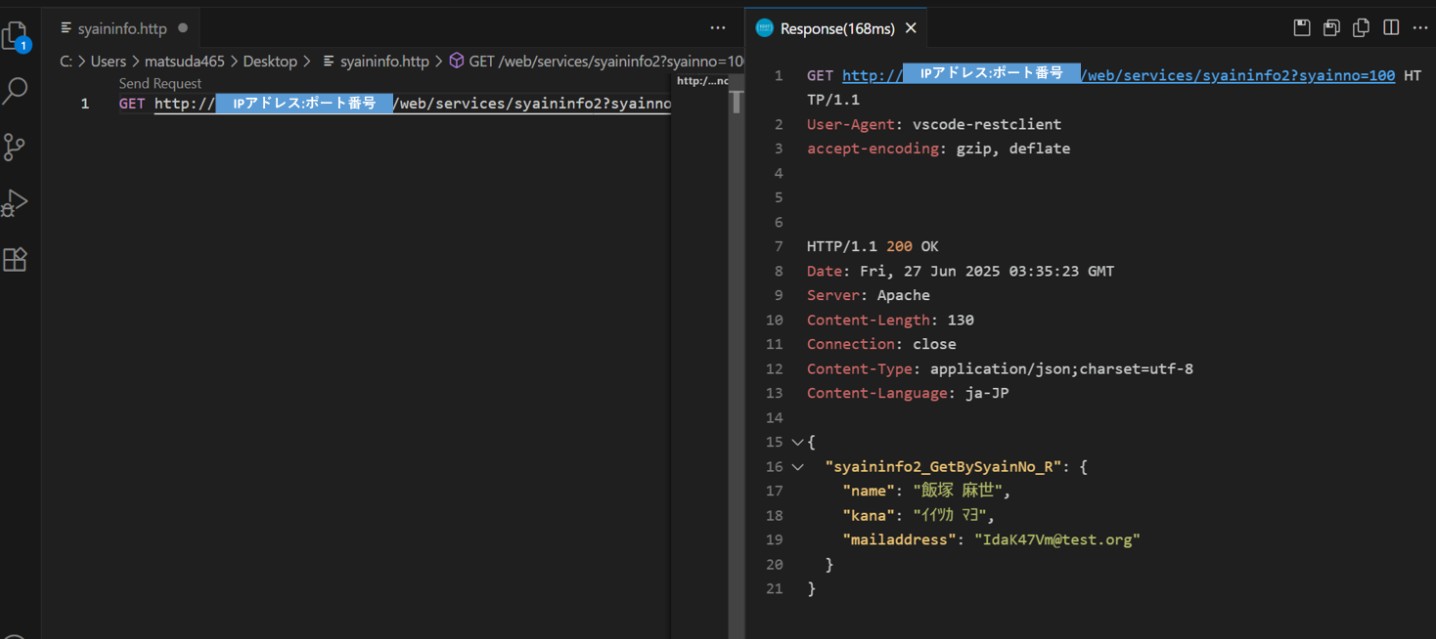The height and width of the screenshot is (639, 1436).
Task: Select the C: breadcrumb
Action: [x=66, y=61]
